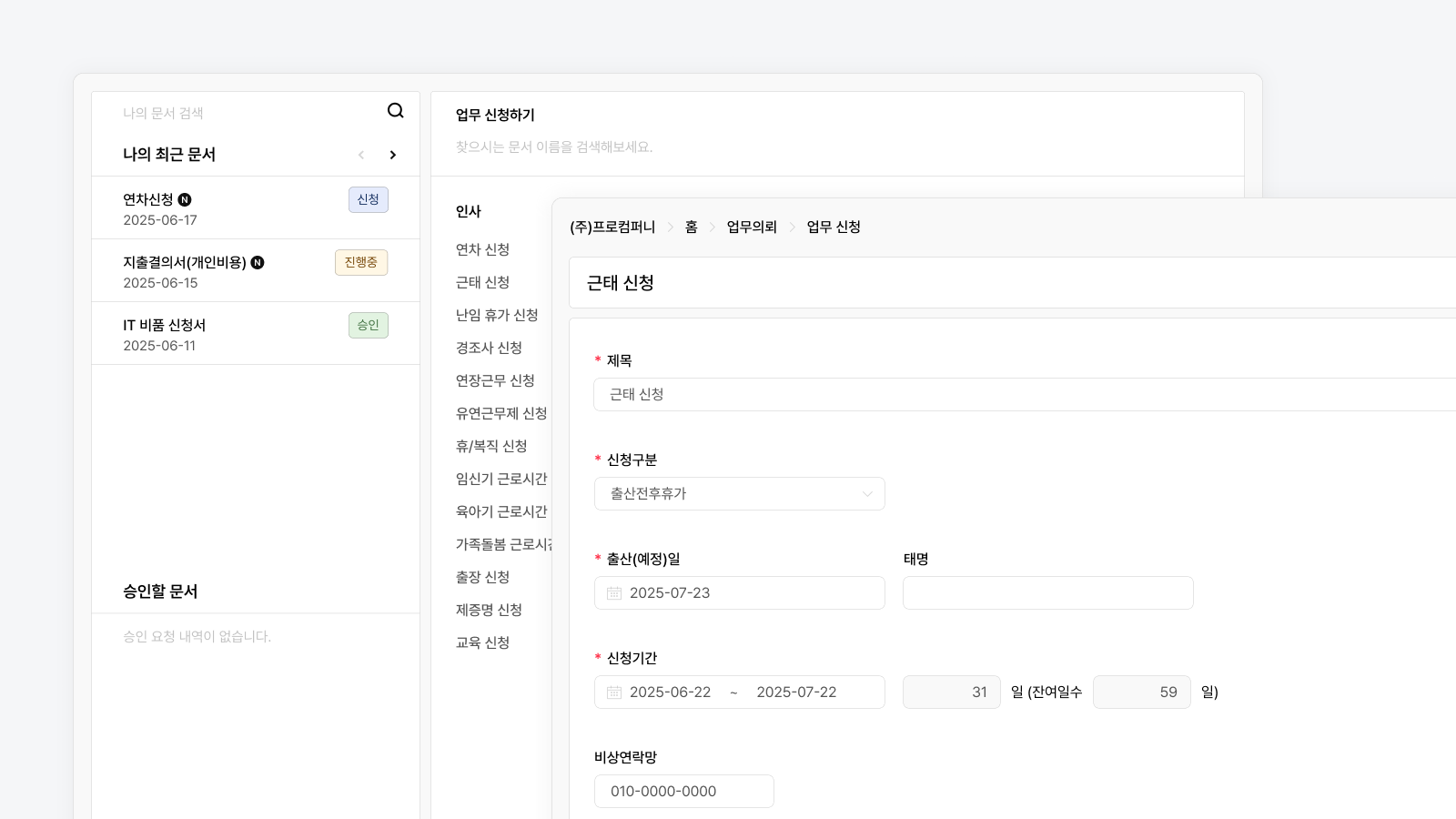Select 연장근무 신청 menu item
The width and height of the screenshot is (1456, 819).
coord(495,380)
